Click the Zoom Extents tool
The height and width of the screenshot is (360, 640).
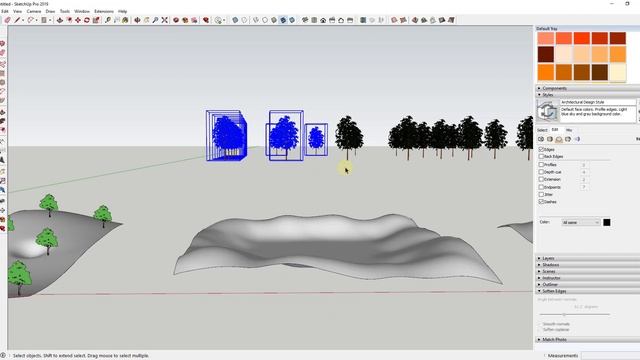(164, 20)
